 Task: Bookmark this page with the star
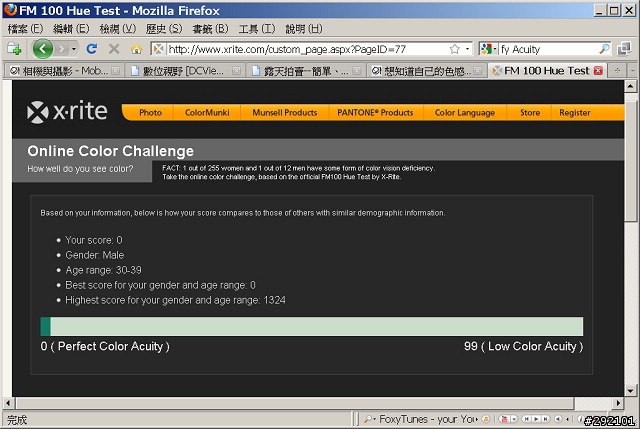tap(455, 49)
